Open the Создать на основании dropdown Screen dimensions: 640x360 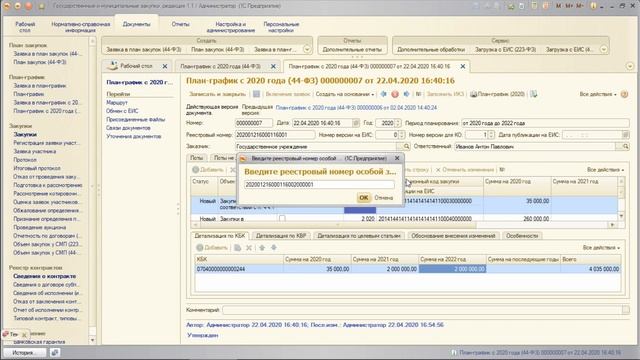click(x=344, y=94)
